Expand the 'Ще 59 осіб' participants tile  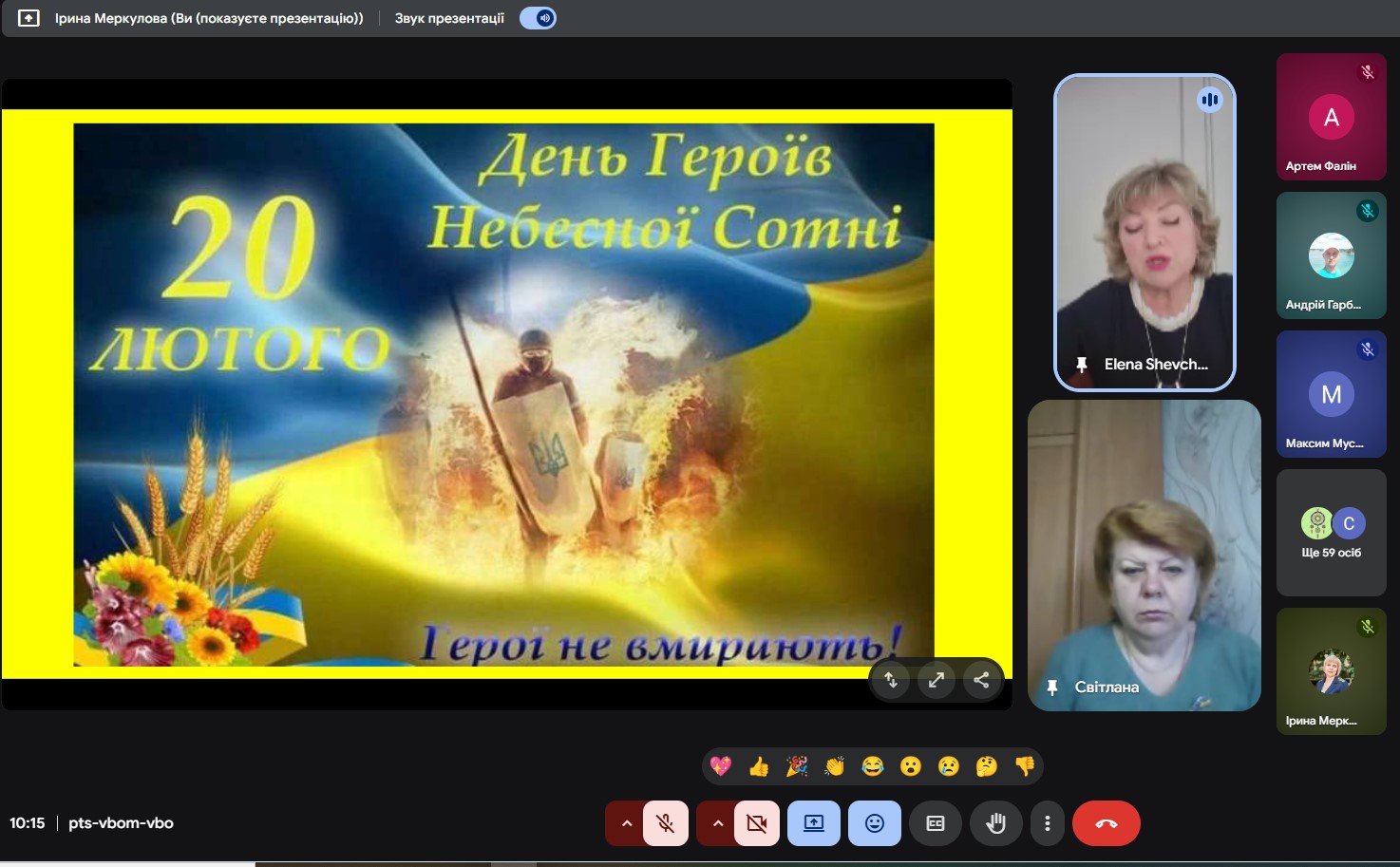[x=1332, y=532]
